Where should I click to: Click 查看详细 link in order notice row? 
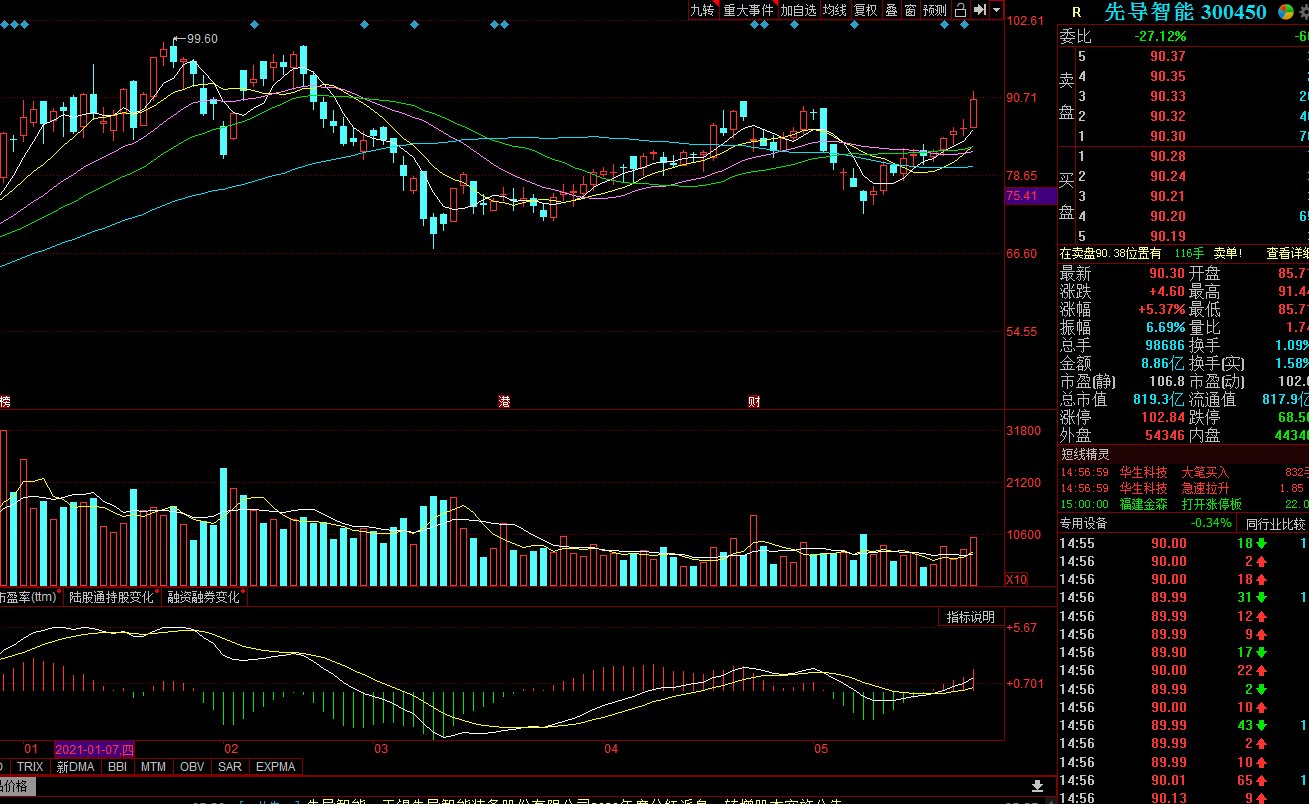(x=1287, y=254)
